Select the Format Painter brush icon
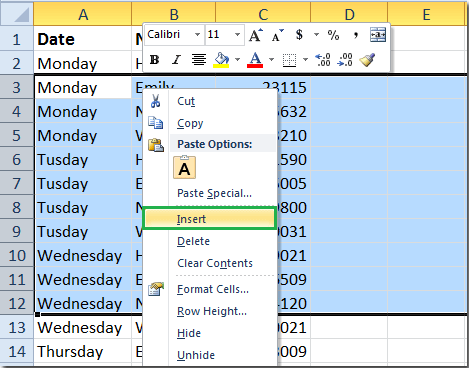The image size is (469, 368). [x=367, y=60]
